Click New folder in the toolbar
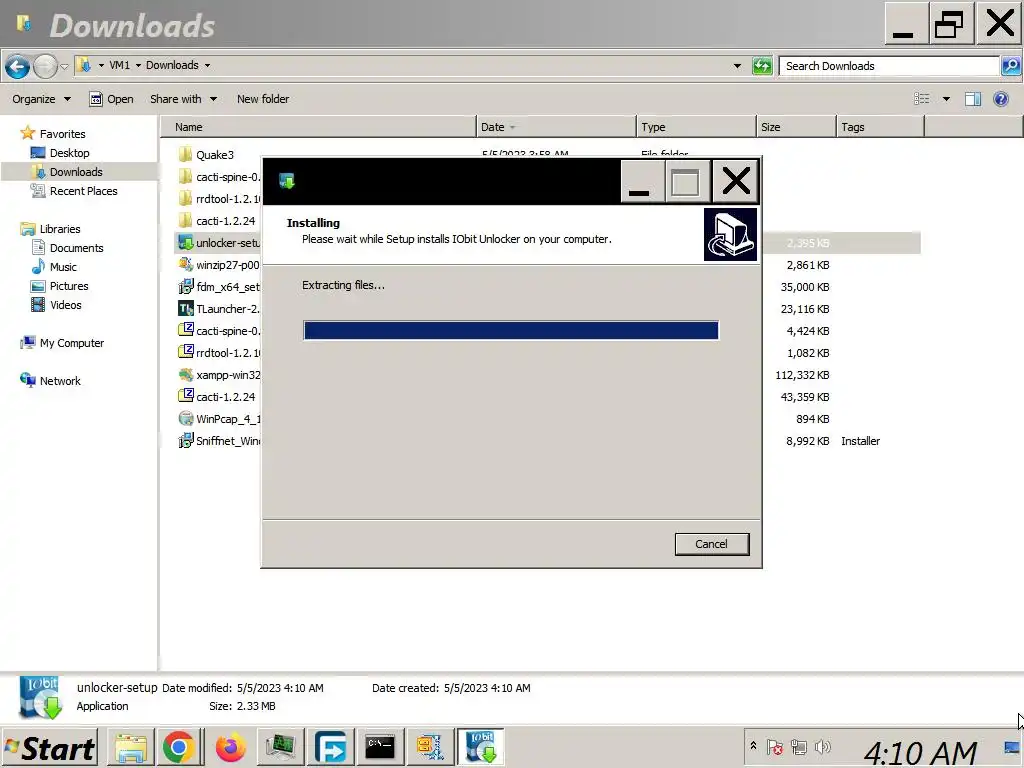 263,99
